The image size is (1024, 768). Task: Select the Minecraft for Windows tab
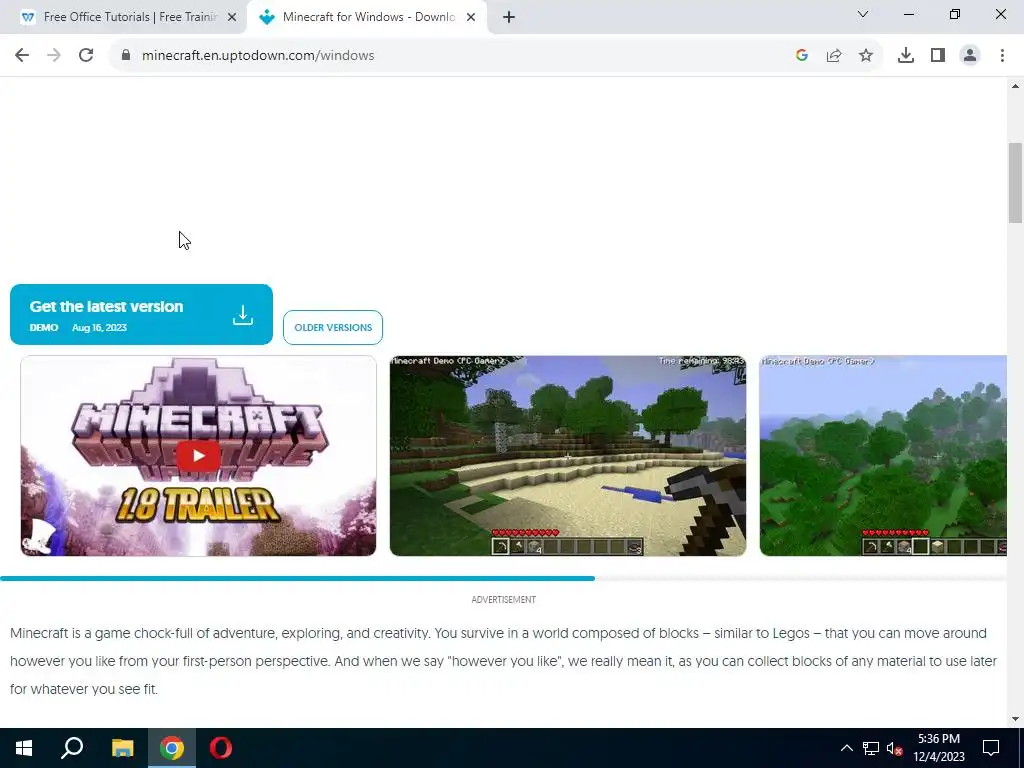367,17
